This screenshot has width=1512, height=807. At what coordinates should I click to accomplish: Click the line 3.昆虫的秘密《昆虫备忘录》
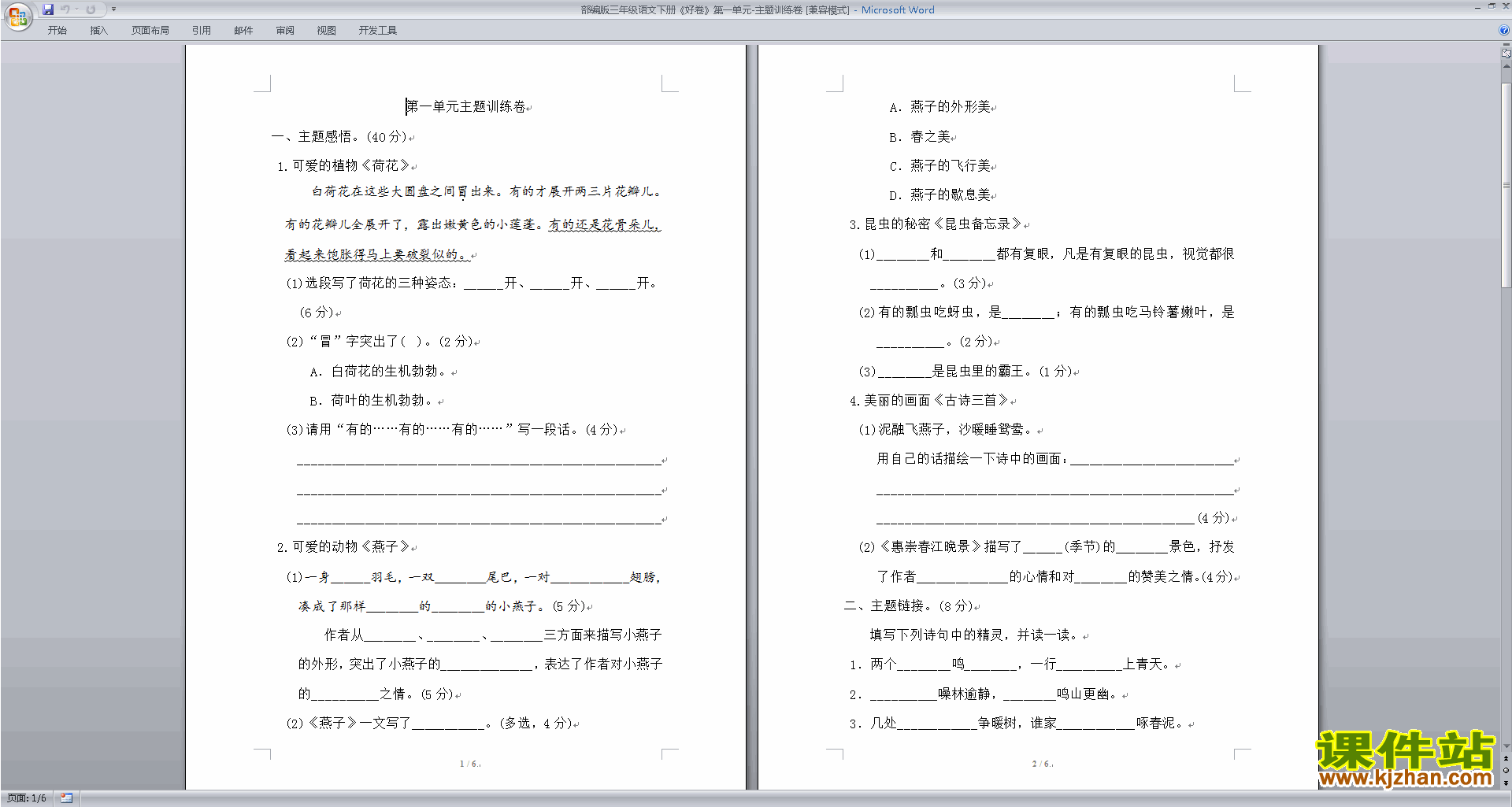tap(936, 224)
